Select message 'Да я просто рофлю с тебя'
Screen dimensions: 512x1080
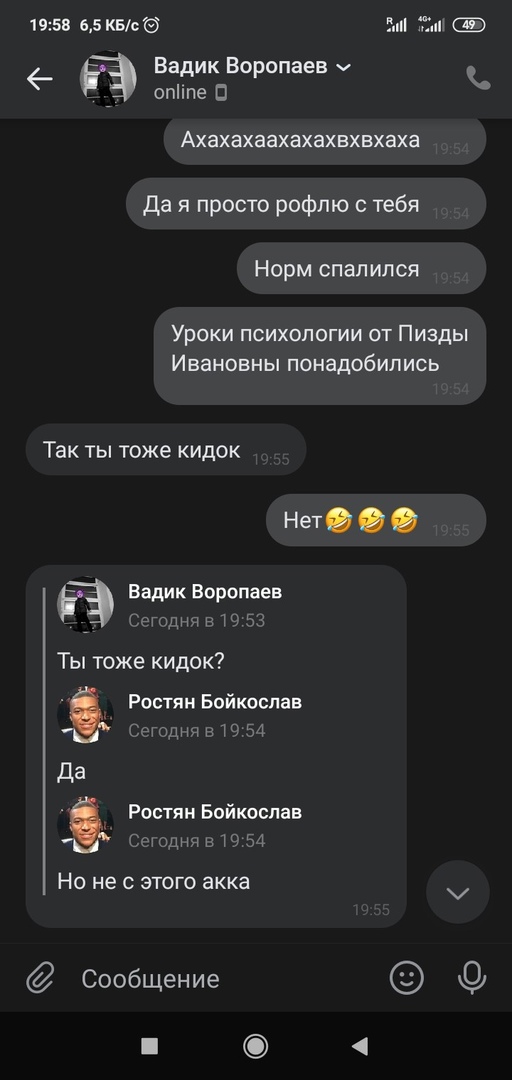tap(306, 204)
